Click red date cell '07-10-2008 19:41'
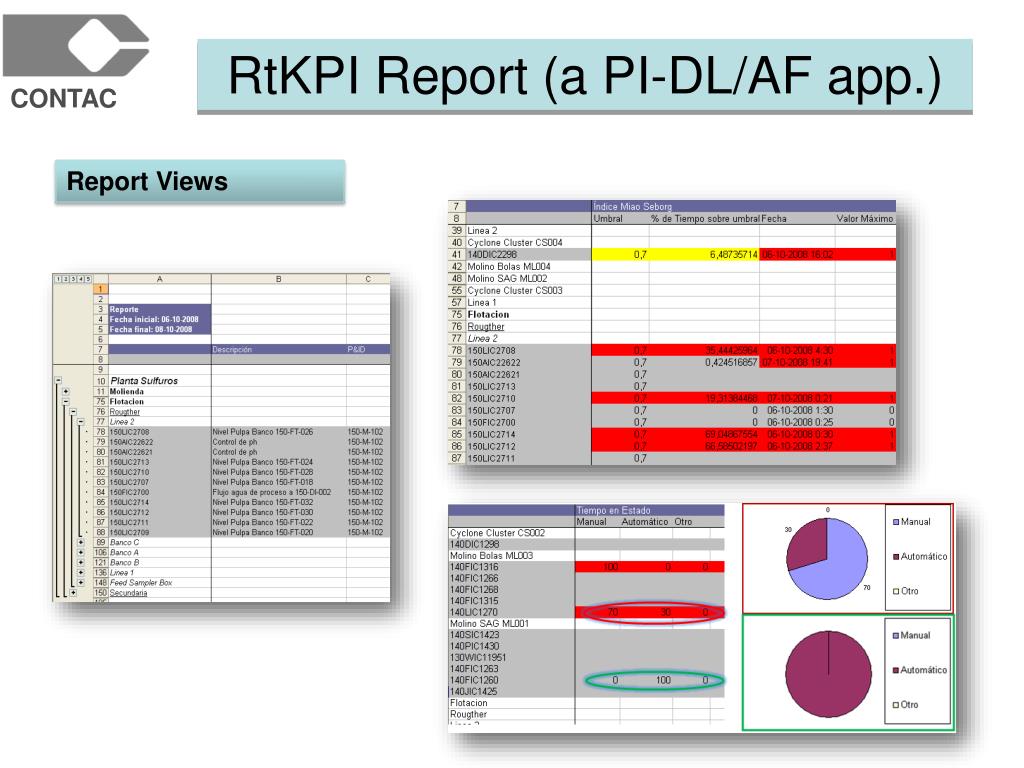The width and height of the screenshot is (1024, 768). coord(797,362)
